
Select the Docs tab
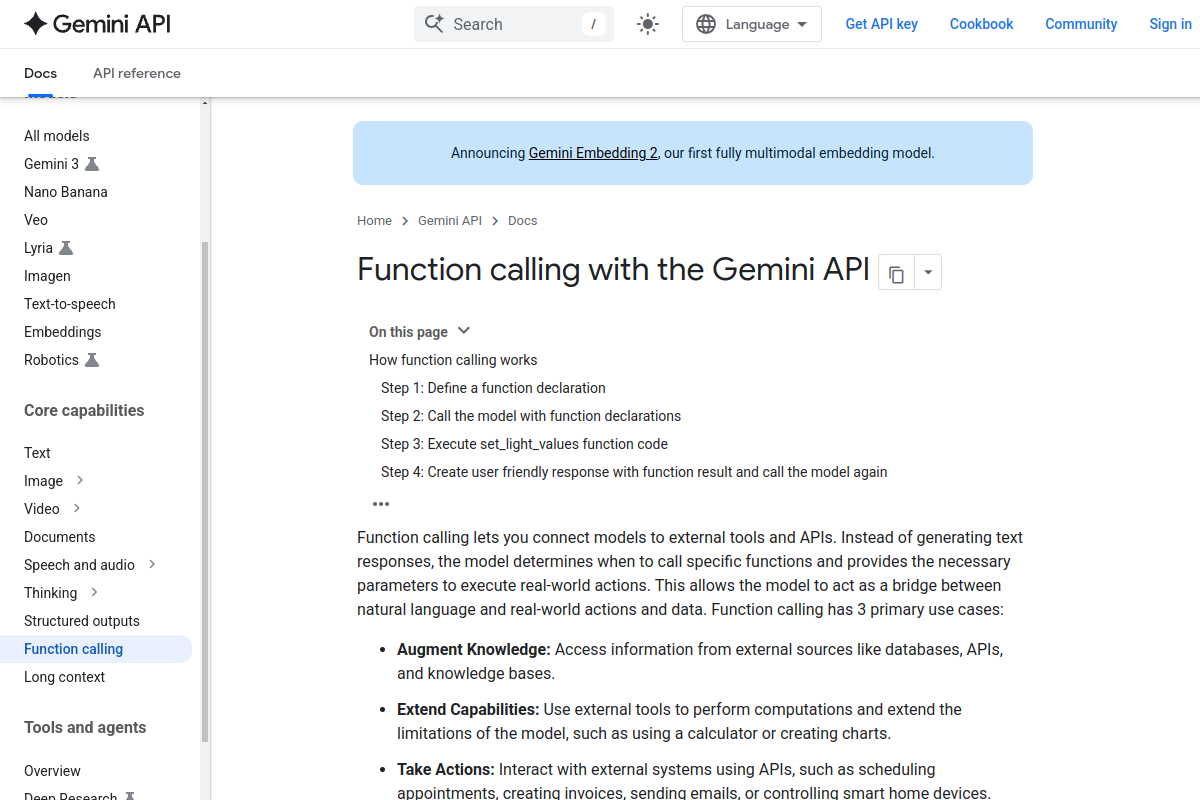(x=40, y=73)
